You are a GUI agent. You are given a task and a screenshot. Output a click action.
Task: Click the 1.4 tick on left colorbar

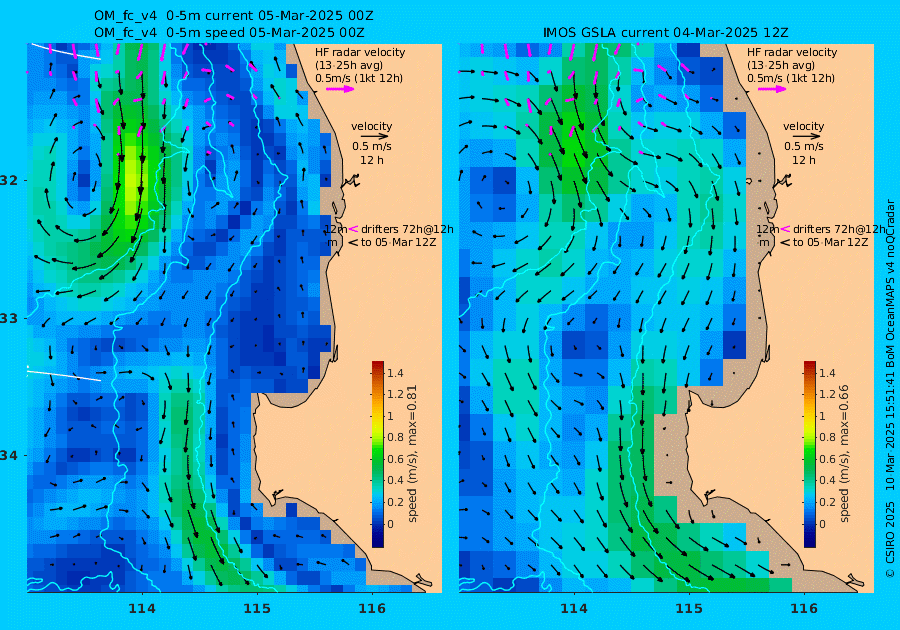click(x=395, y=373)
